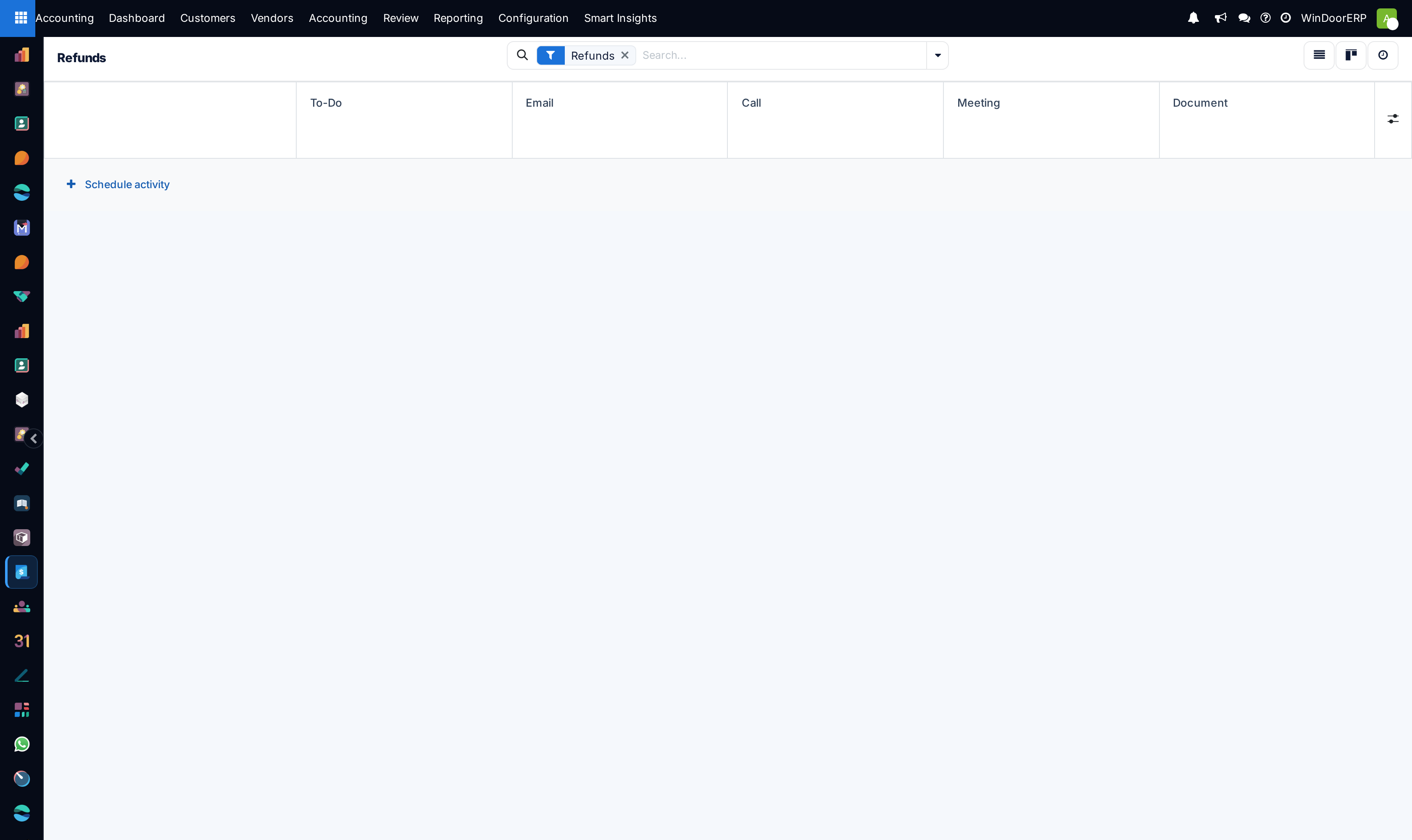Open the checkmark tasks app in sidebar
Screen dimensions: 1412x840
(21, 469)
